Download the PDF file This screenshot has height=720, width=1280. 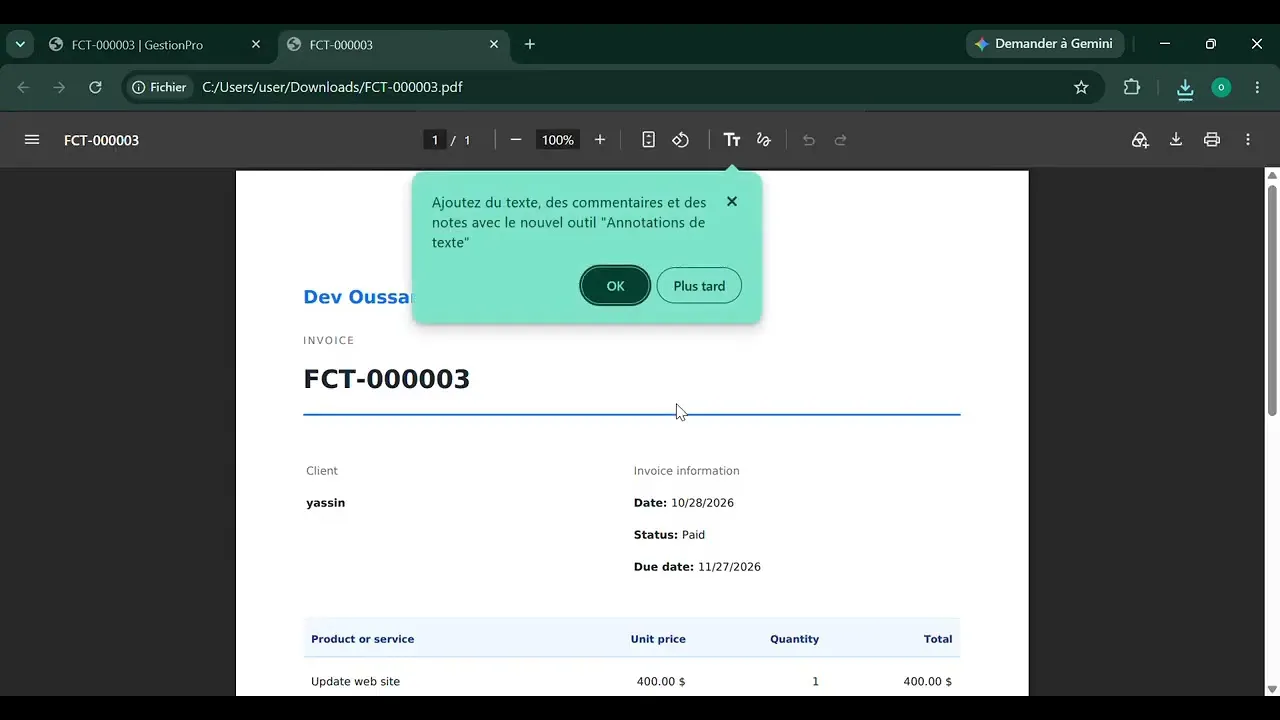[x=1176, y=140]
